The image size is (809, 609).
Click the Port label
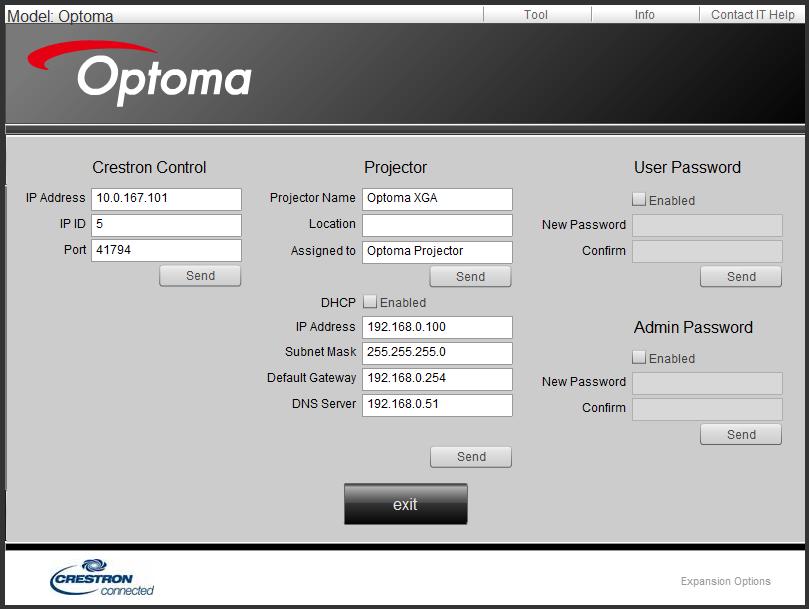[75, 250]
